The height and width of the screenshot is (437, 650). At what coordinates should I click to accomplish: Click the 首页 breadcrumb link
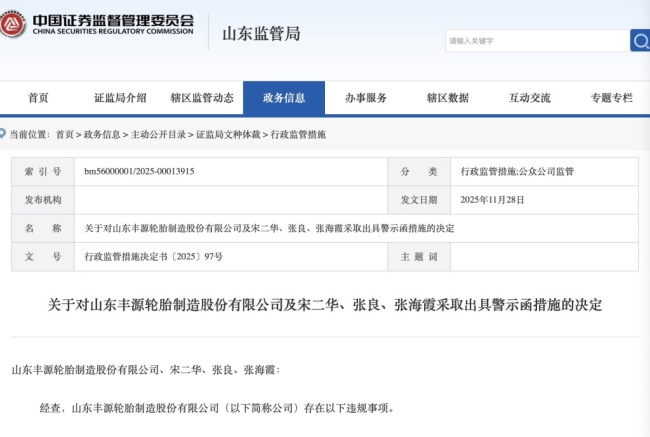pos(65,134)
